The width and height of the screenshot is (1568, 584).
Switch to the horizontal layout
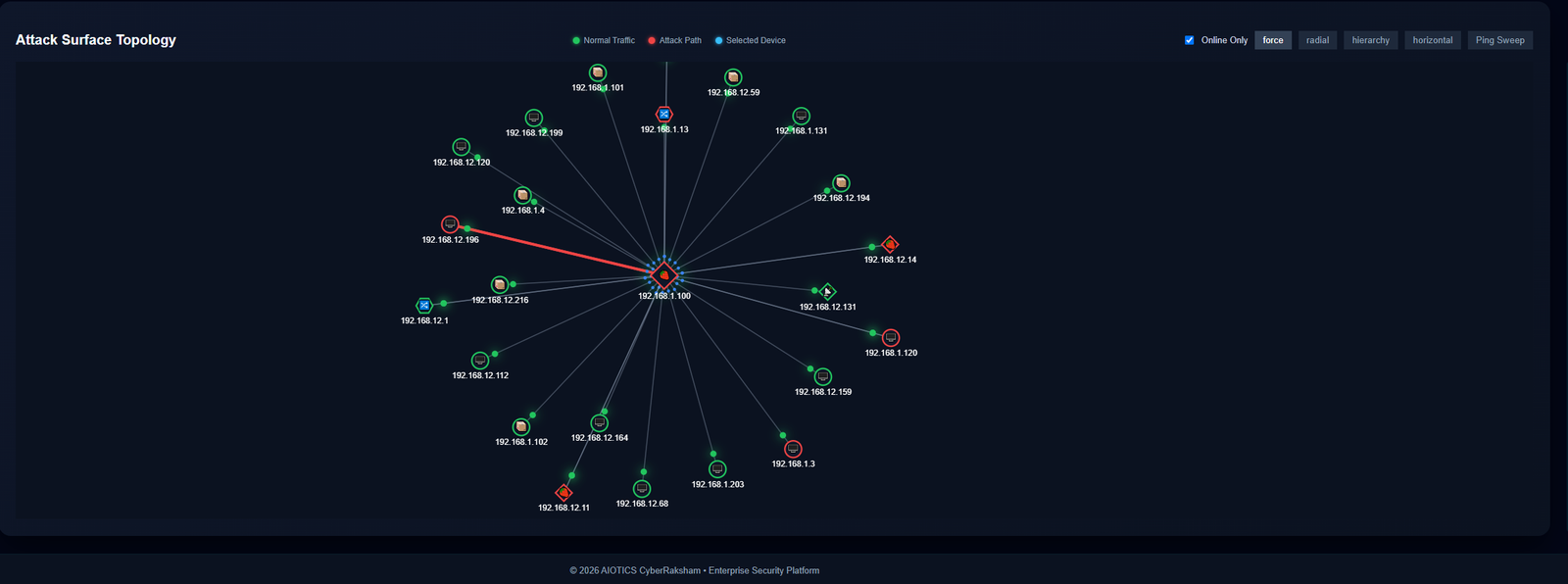(1433, 40)
